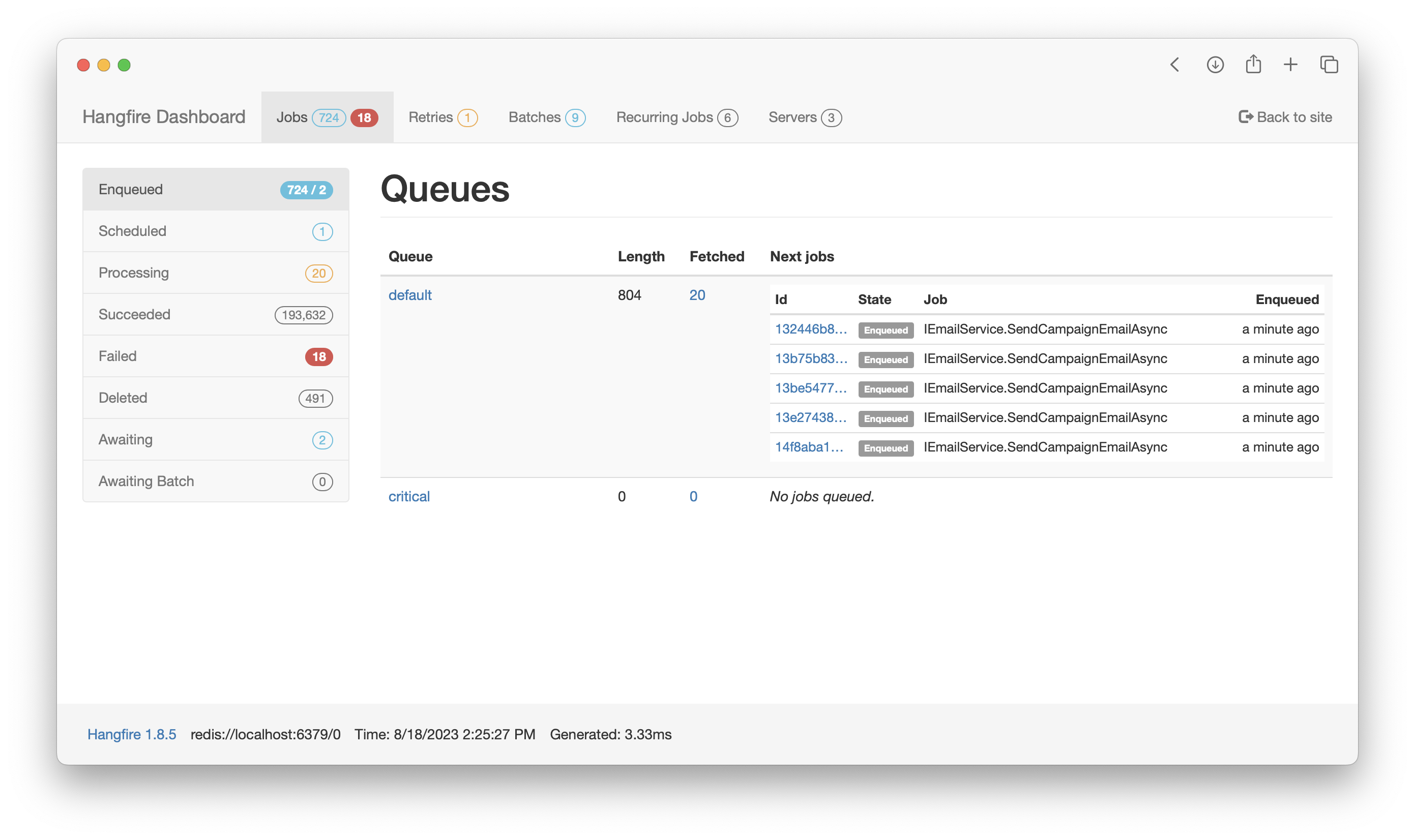Screen dimensions: 1415x840
Task: Show tab overview icon
Action: coord(1329,65)
